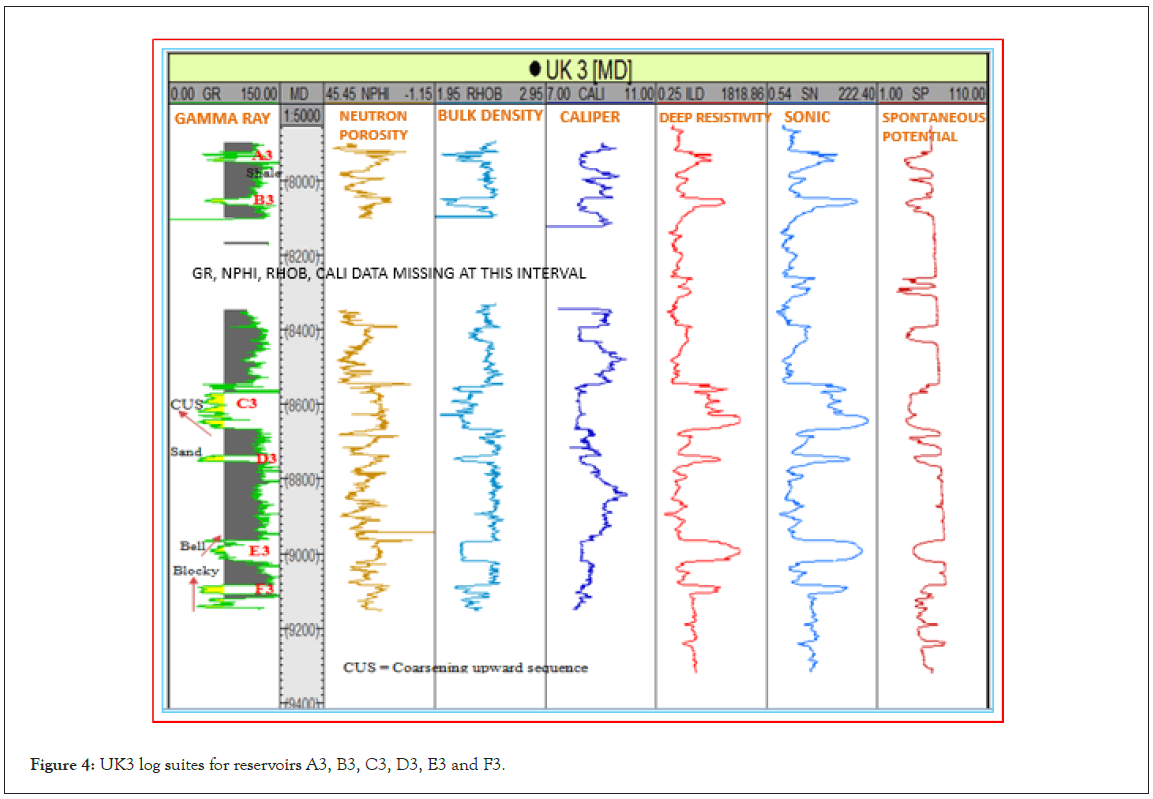
Task: Click the 9000 depth marker
Action: (x=301, y=554)
